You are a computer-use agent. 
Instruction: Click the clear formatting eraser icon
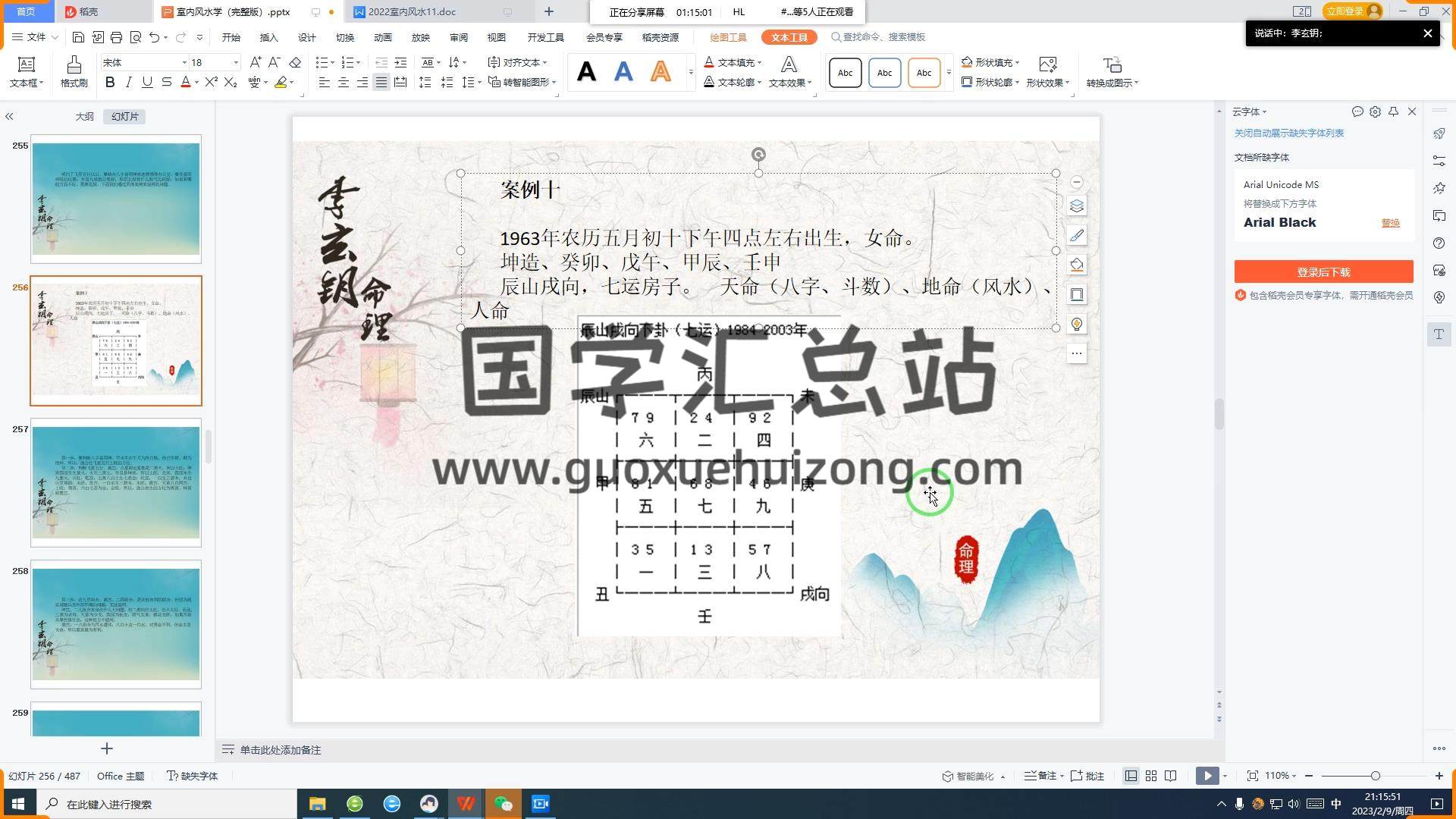point(295,62)
